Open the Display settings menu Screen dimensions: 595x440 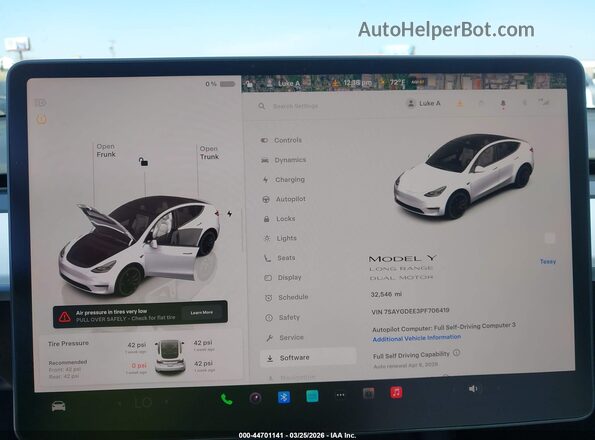tap(283, 278)
